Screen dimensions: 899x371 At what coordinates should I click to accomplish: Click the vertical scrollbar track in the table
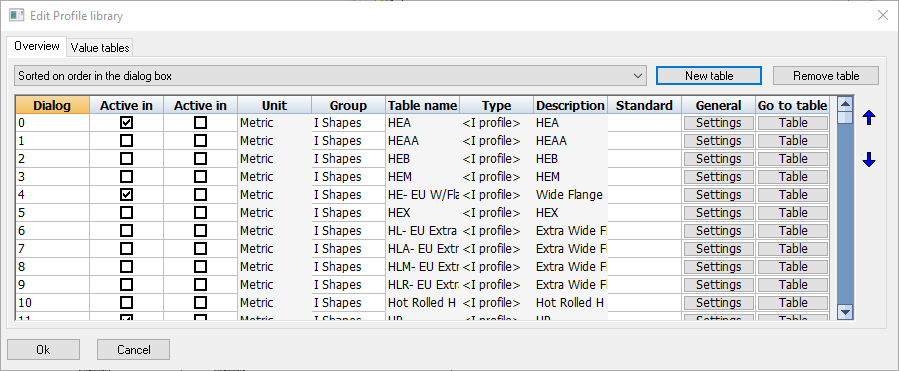pyautogui.click(x=845, y=213)
